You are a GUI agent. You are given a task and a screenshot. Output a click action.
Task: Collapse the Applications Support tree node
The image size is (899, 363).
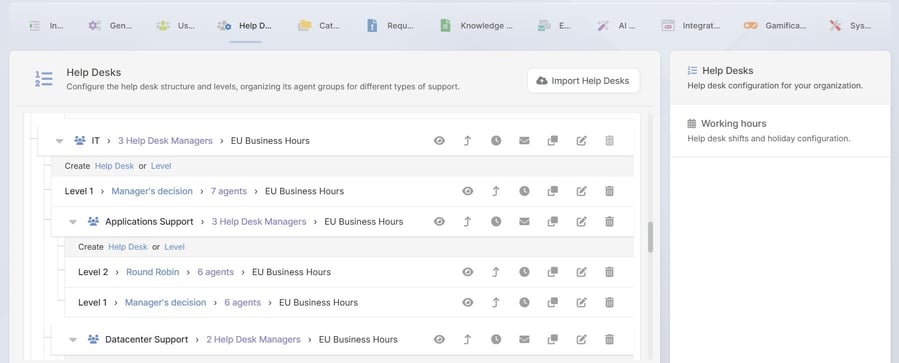(x=73, y=222)
